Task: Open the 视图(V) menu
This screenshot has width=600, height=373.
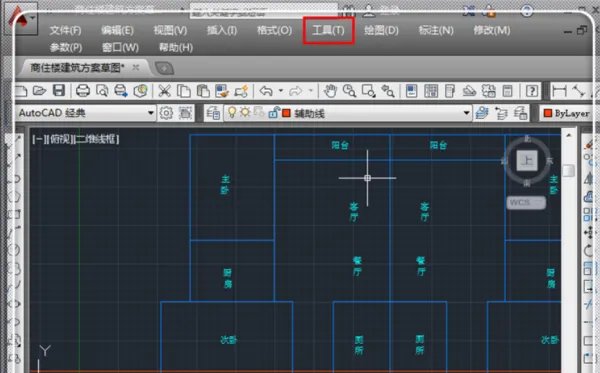Action: (170, 30)
